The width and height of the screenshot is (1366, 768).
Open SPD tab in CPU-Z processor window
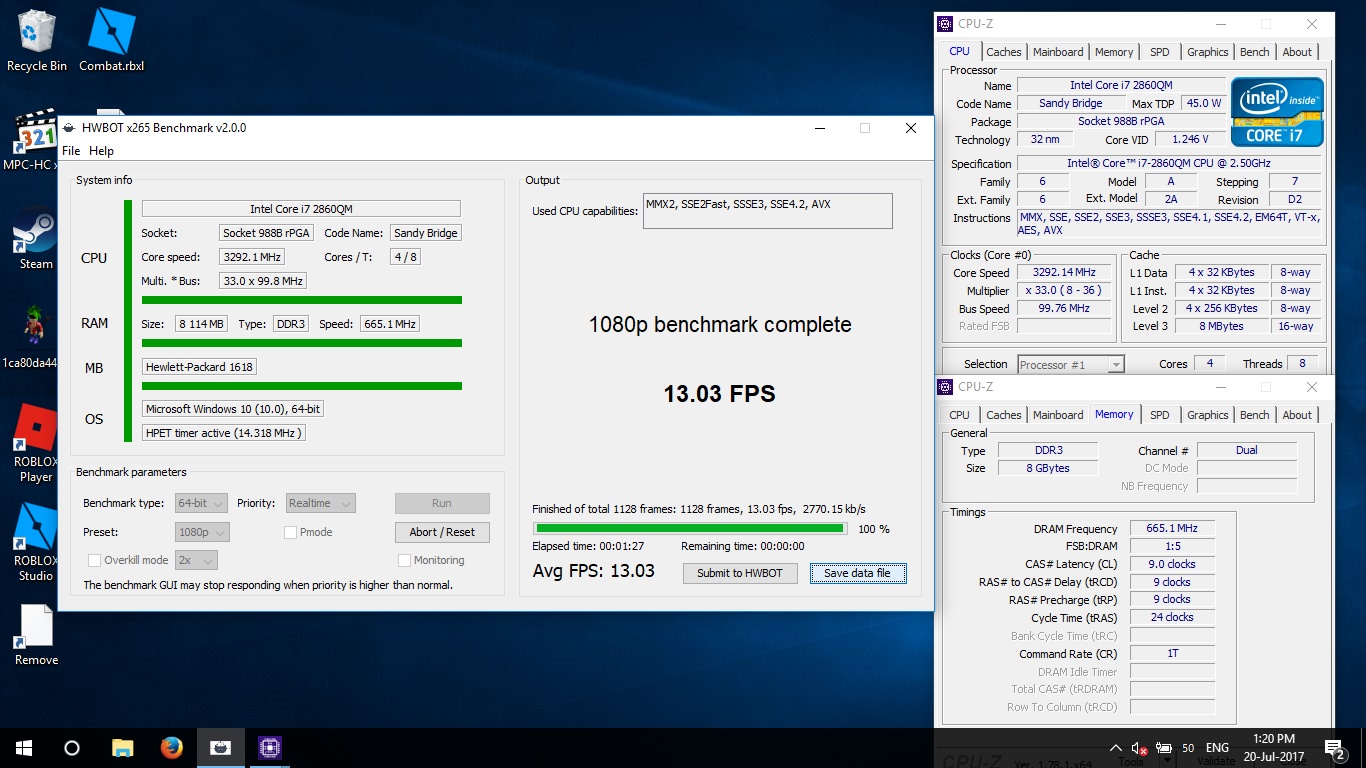tap(1159, 52)
